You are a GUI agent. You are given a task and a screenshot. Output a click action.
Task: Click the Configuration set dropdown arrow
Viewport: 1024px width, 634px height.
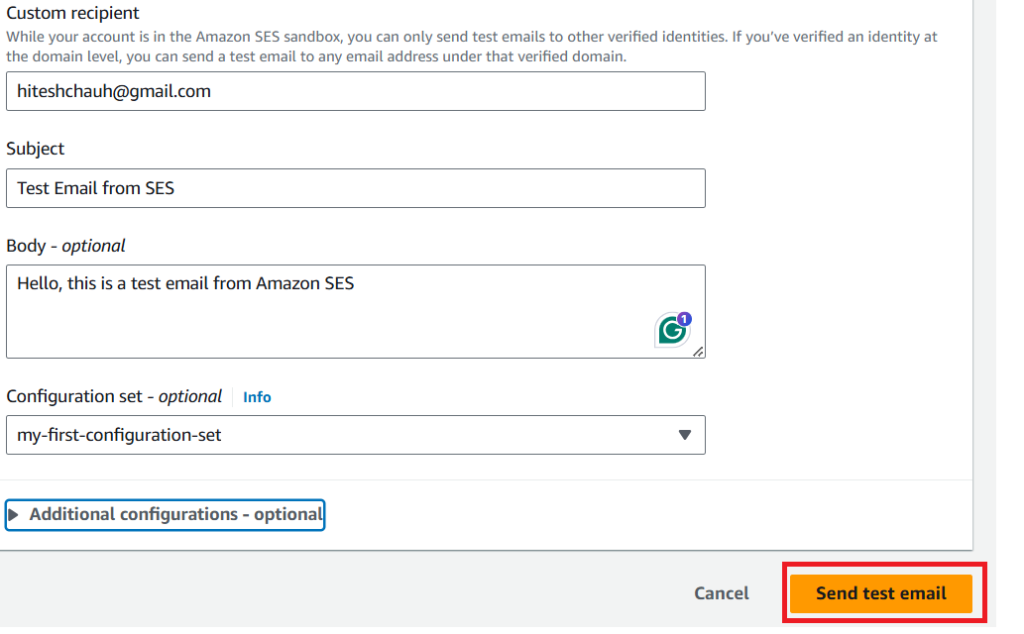pyautogui.click(x=685, y=435)
